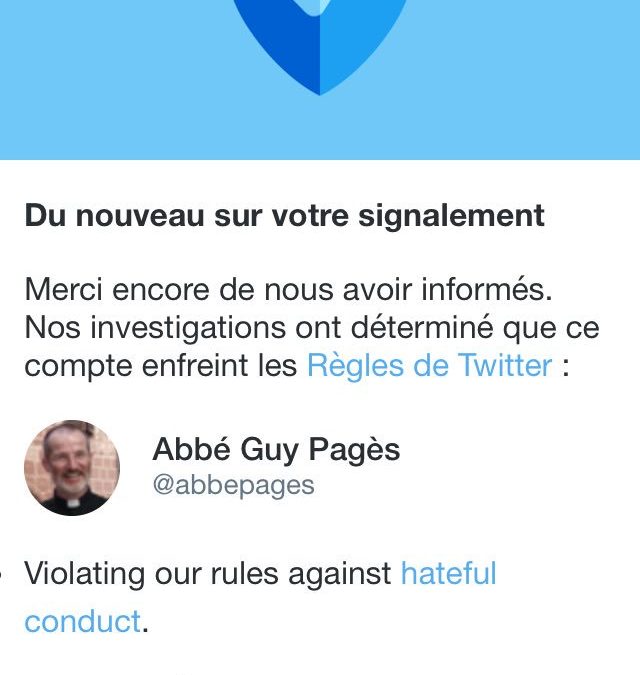Screen dimensions: 640x675
Task: Open the Règles de Twitter link
Action: click(430, 365)
